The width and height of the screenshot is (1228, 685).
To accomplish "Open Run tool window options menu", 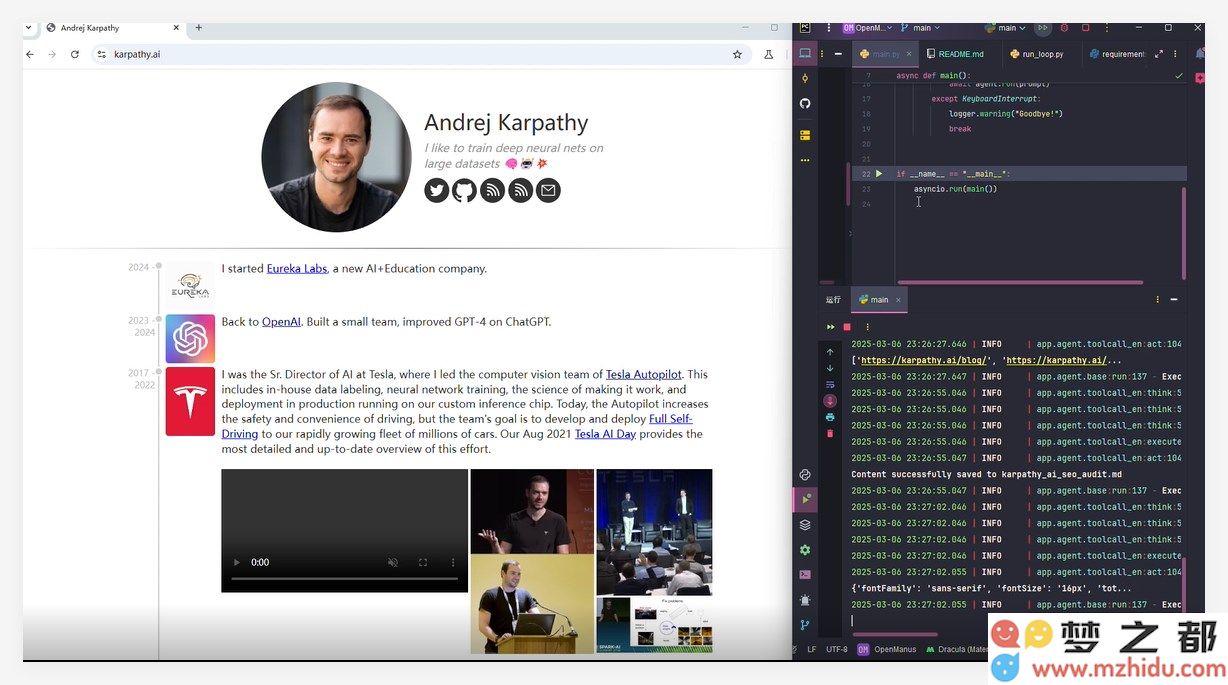I will pos(1158,299).
